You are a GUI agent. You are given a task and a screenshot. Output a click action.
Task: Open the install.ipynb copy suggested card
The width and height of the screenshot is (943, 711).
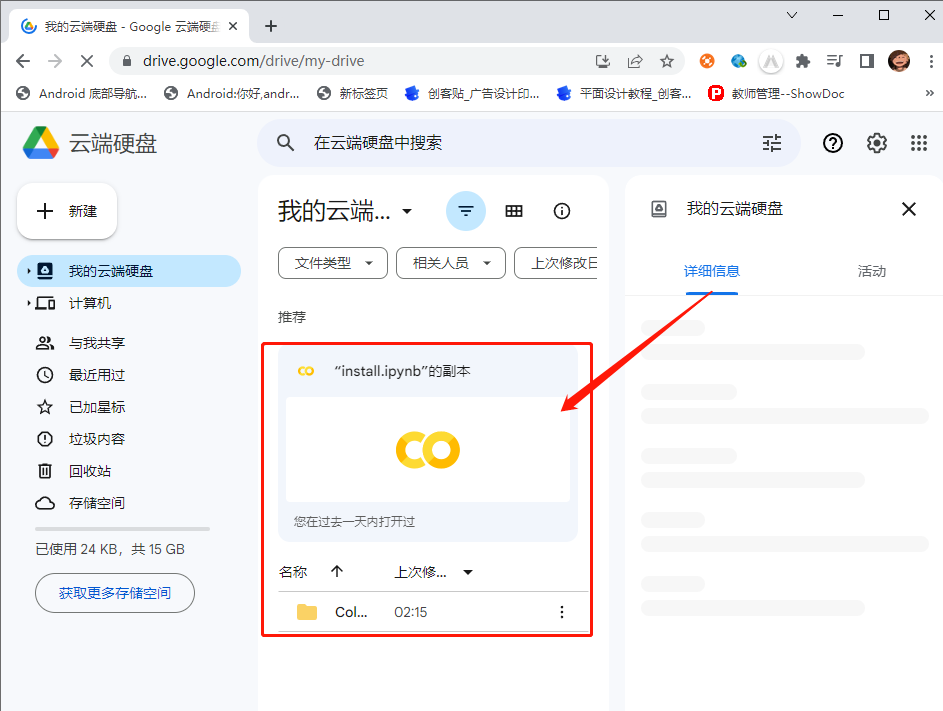[x=428, y=443]
